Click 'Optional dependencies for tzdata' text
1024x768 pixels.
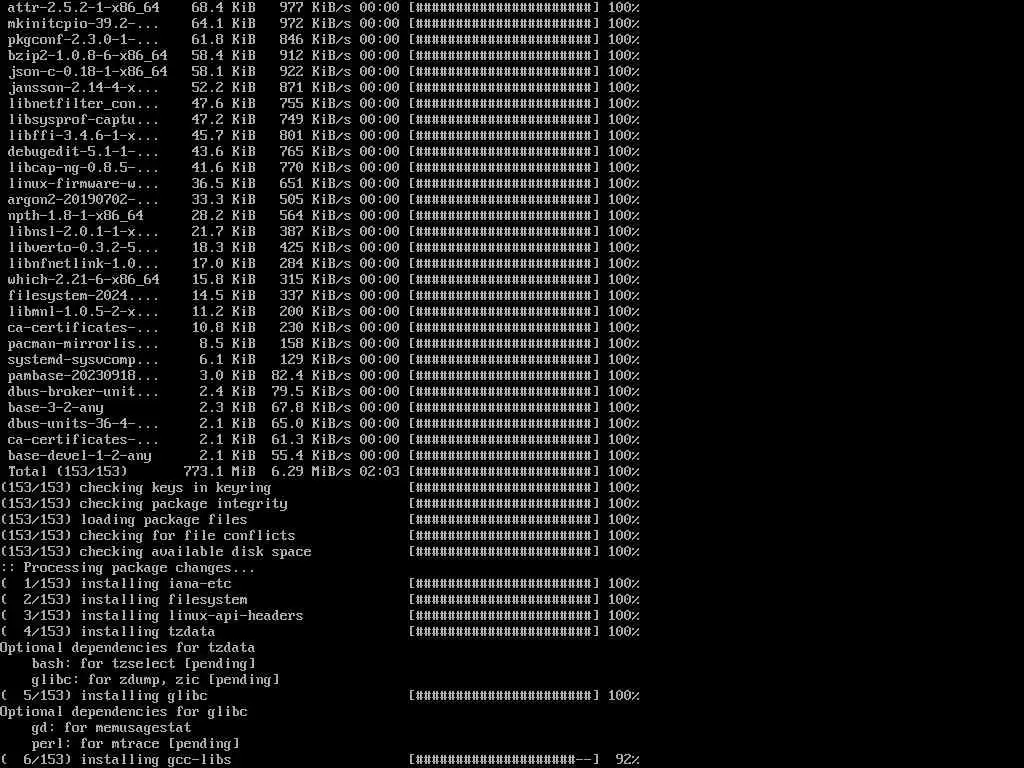click(x=127, y=648)
